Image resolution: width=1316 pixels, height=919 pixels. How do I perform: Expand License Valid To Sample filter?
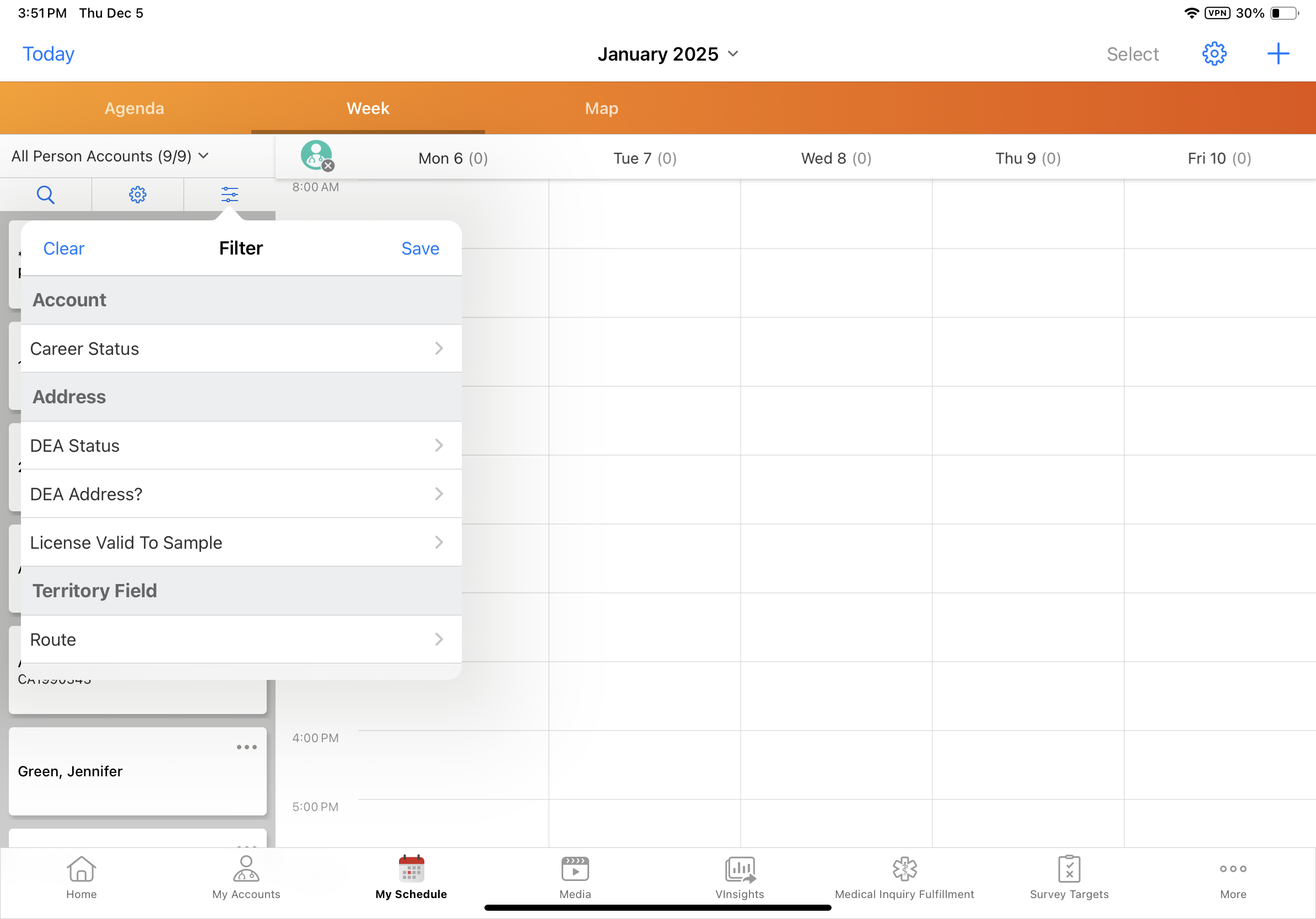point(241,542)
